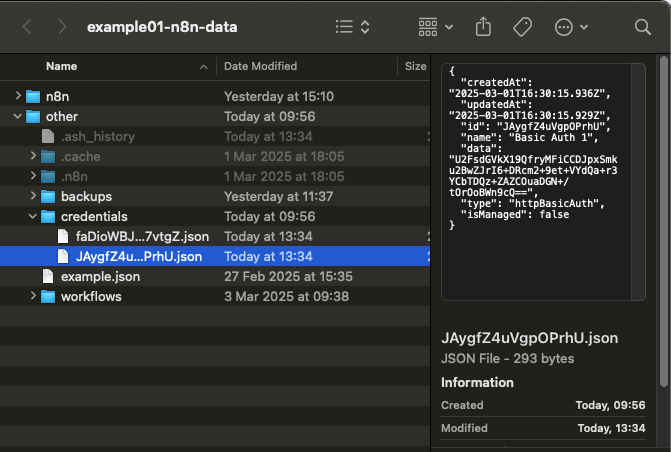Expand the workflows folder arrow
Image resolution: width=671 pixels, height=452 pixels.
[33, 296]
